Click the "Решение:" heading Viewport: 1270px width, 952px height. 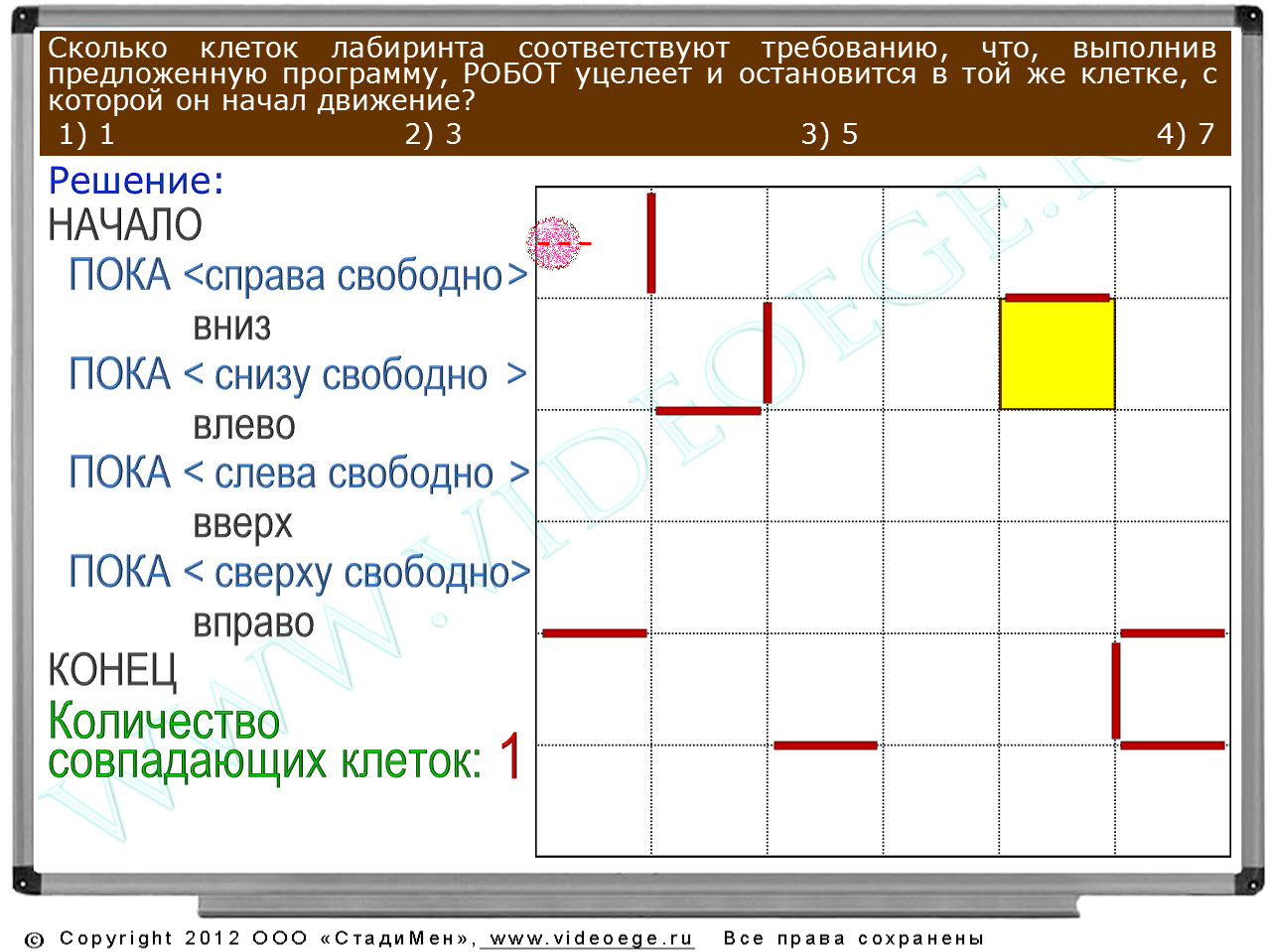click(x=136, y=181)
